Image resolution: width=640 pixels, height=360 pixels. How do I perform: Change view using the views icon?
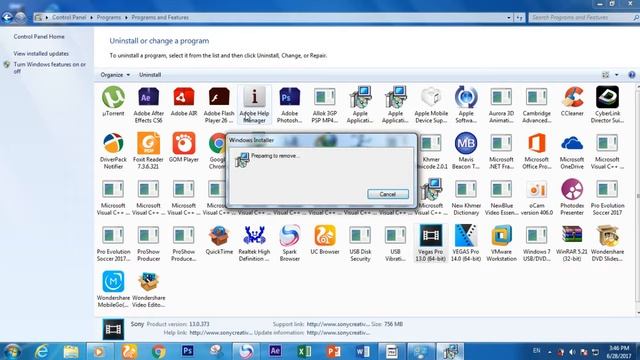tap(606, 75)
